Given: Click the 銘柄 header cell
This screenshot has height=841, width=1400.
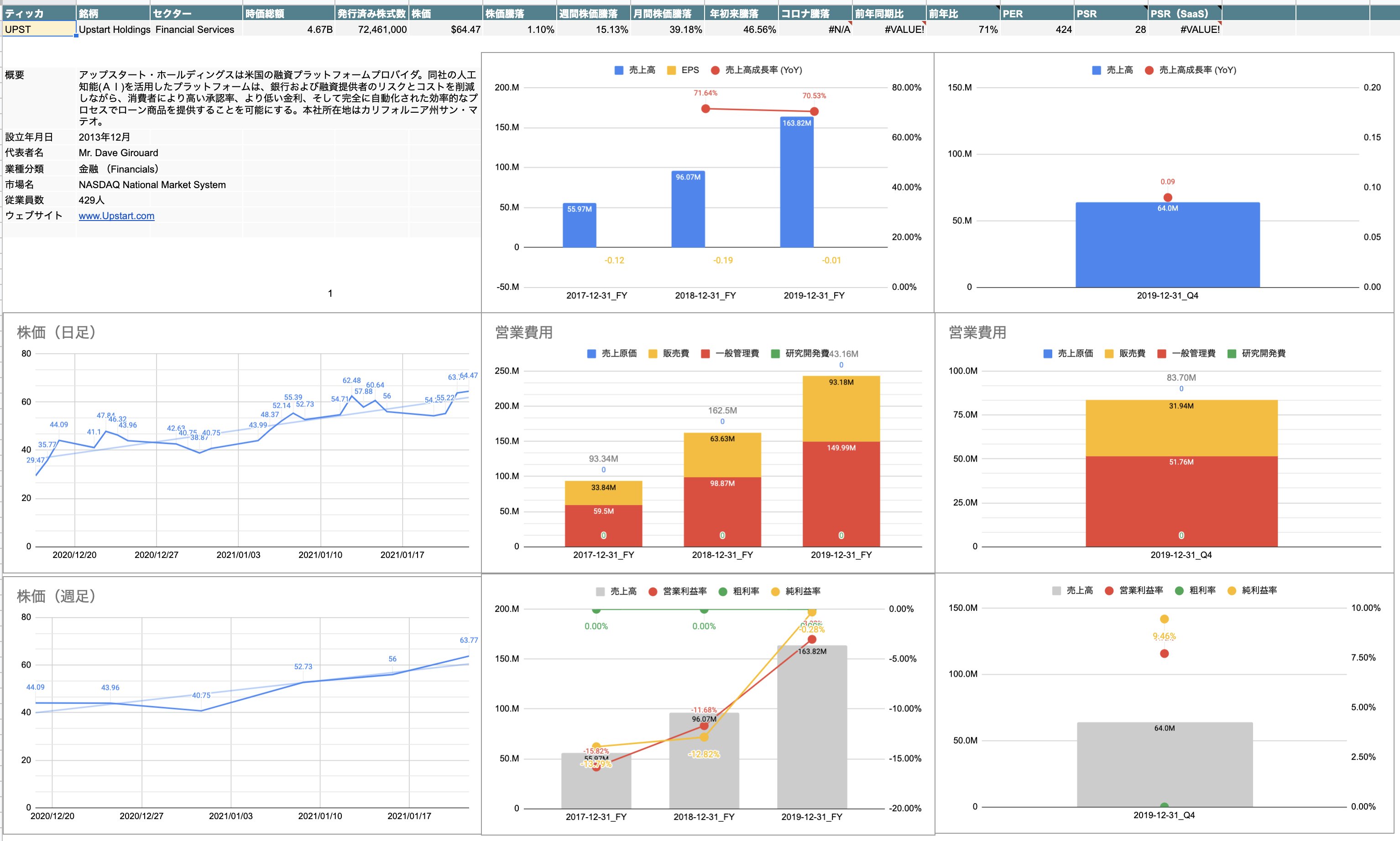Looking at the screenshot, I should click(x=113, y=14).
